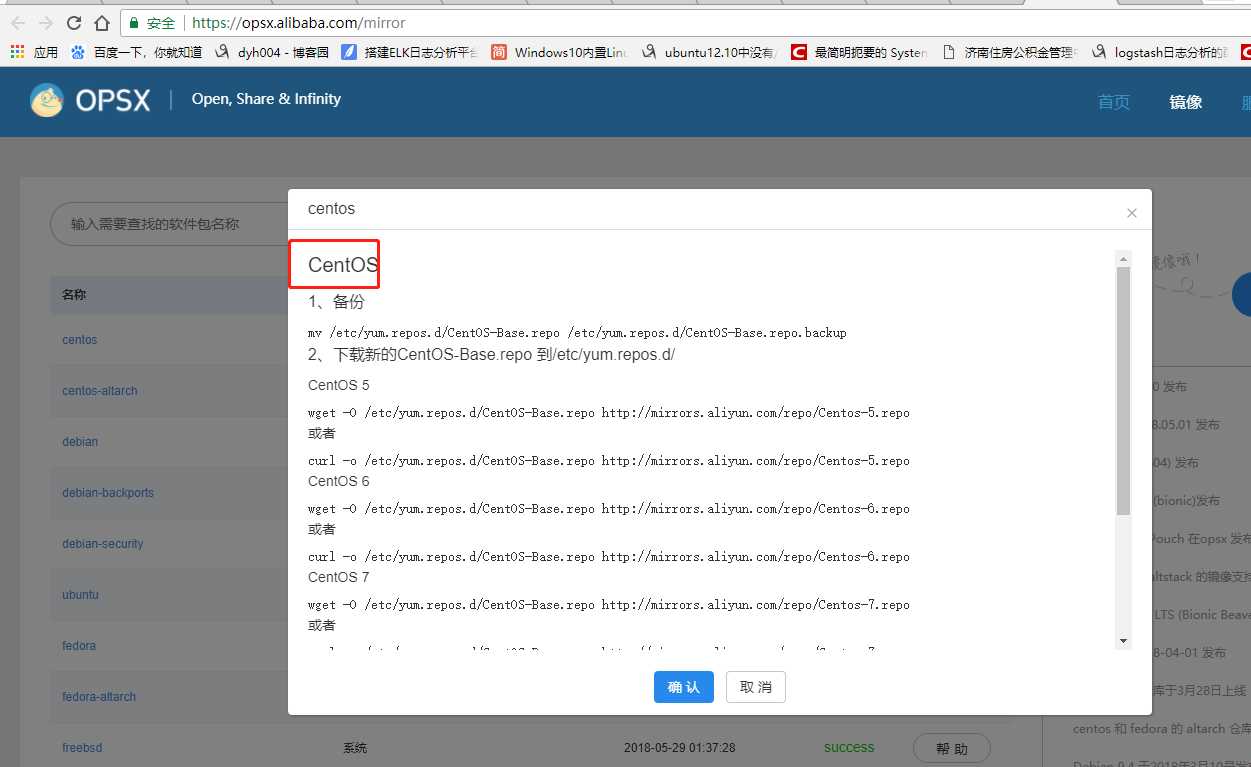Click the dialog vertical scrollbar thumb

tap(1124, 392)
